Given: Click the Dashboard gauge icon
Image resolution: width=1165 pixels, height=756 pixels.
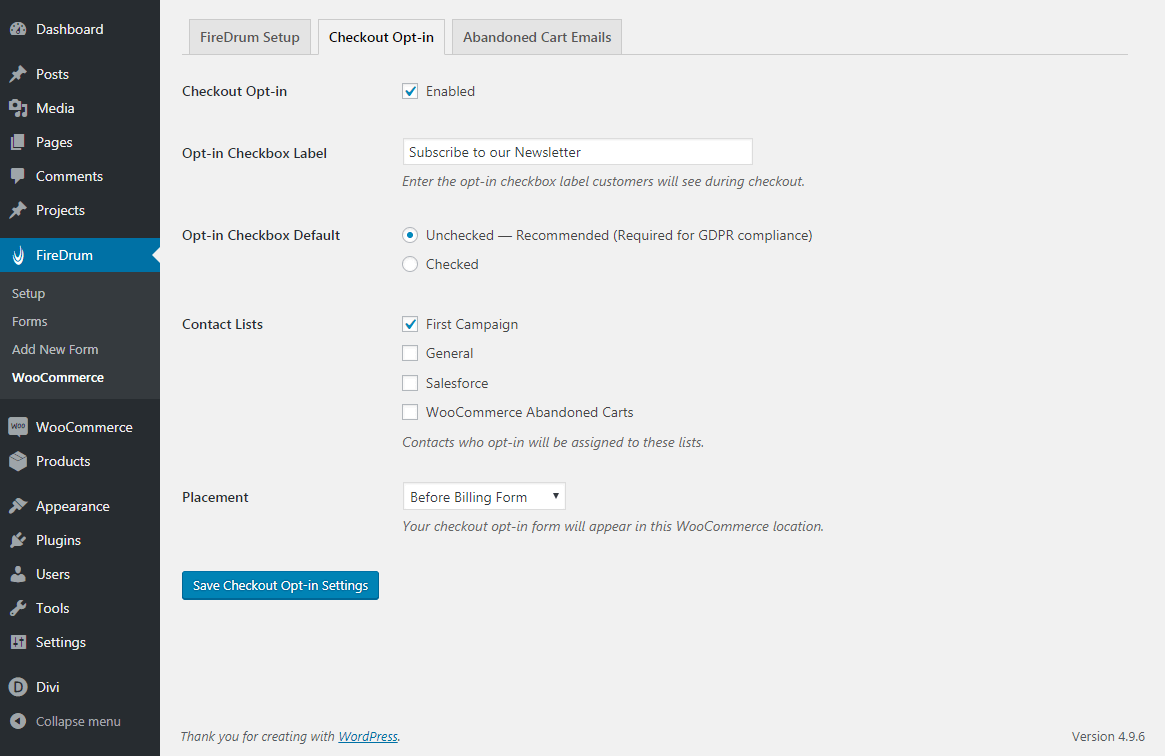Looking at the screenshot, I should tap(17, 30).
